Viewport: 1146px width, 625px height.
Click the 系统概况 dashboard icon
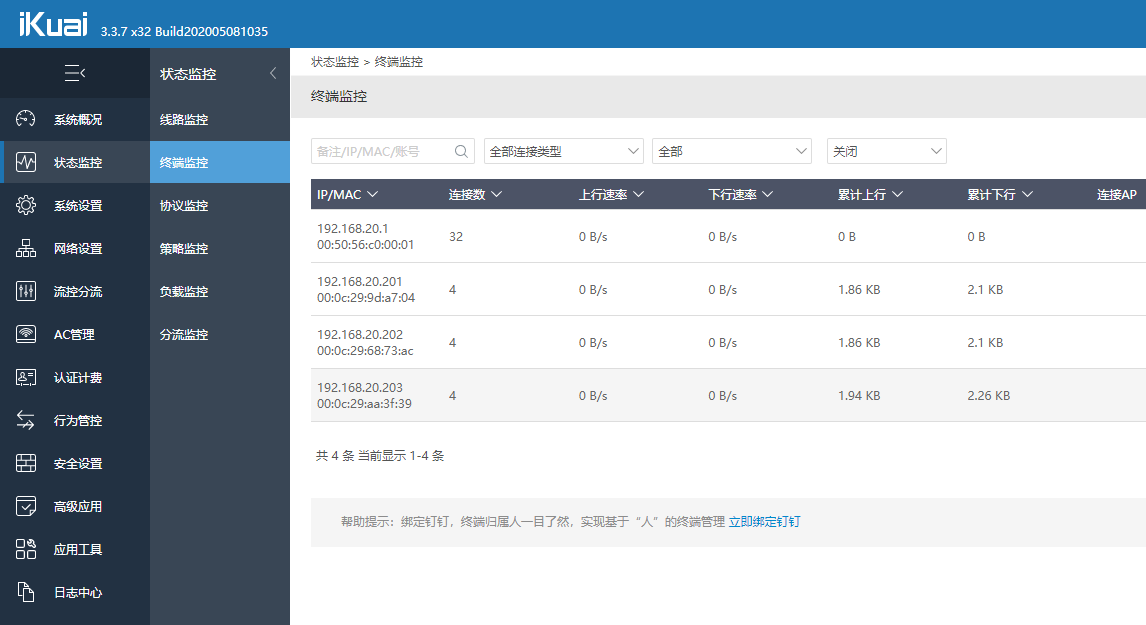point(26,120)
